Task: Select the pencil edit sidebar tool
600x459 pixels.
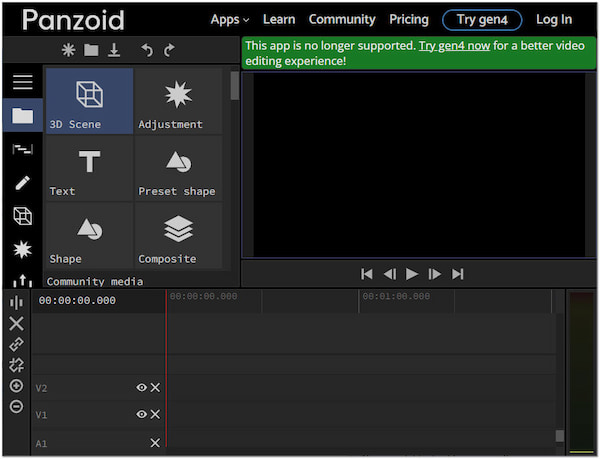Action: coord(23,182)
